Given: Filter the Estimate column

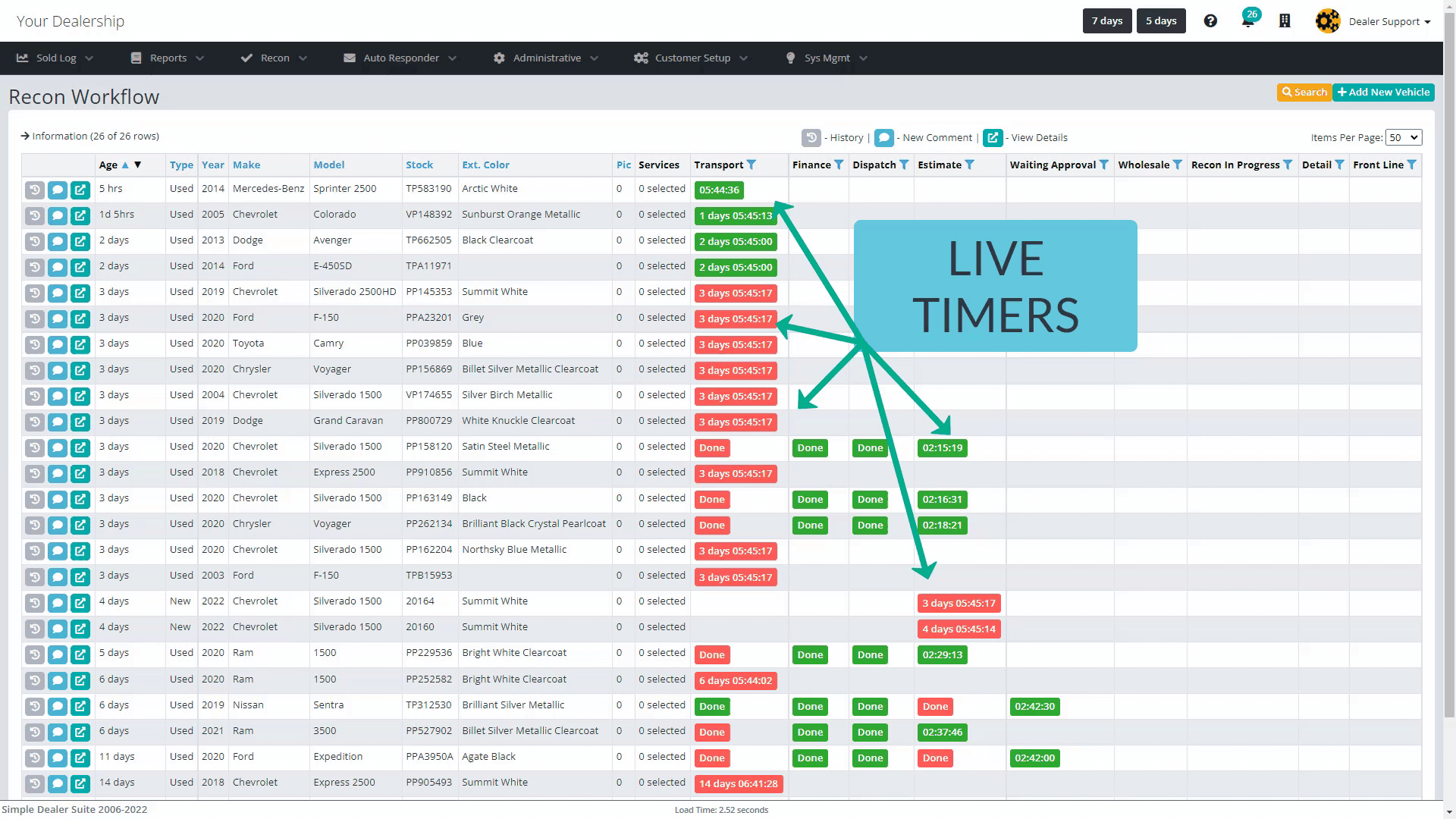Looking at the screenshot, I should (970, 165).
